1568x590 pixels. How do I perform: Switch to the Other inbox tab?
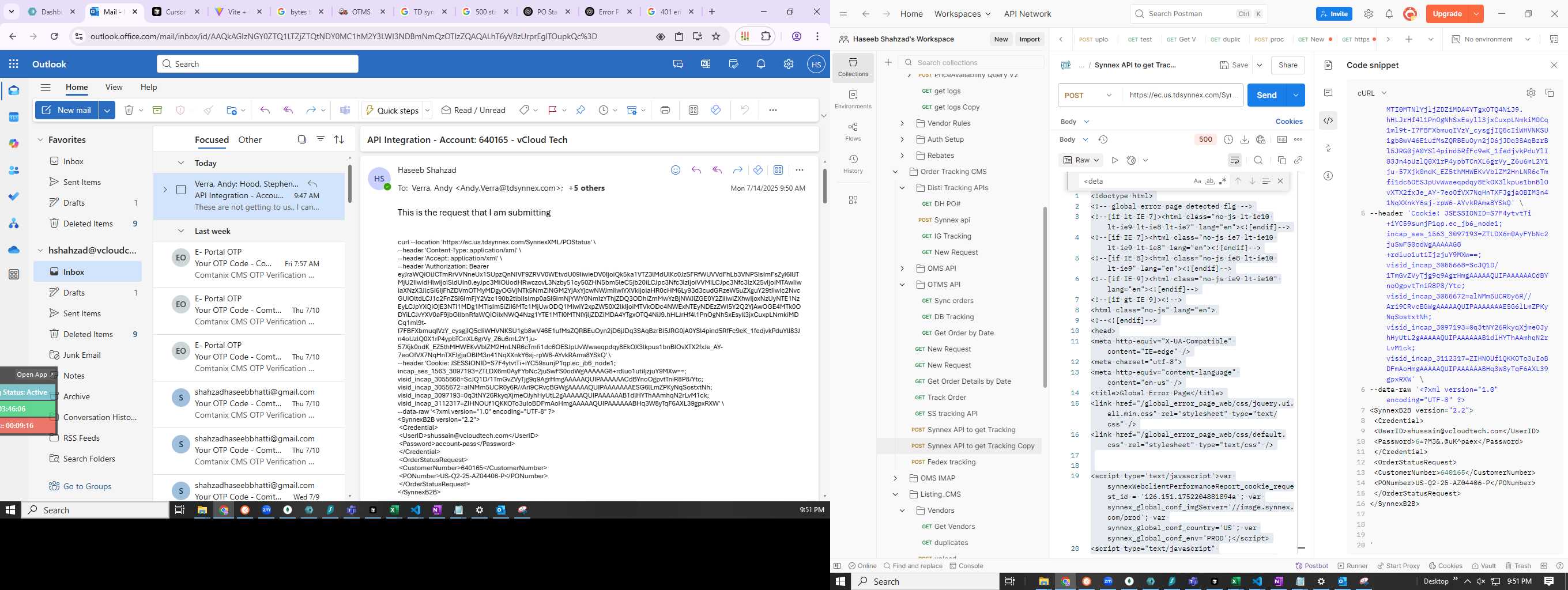click(x=250, y=140)
